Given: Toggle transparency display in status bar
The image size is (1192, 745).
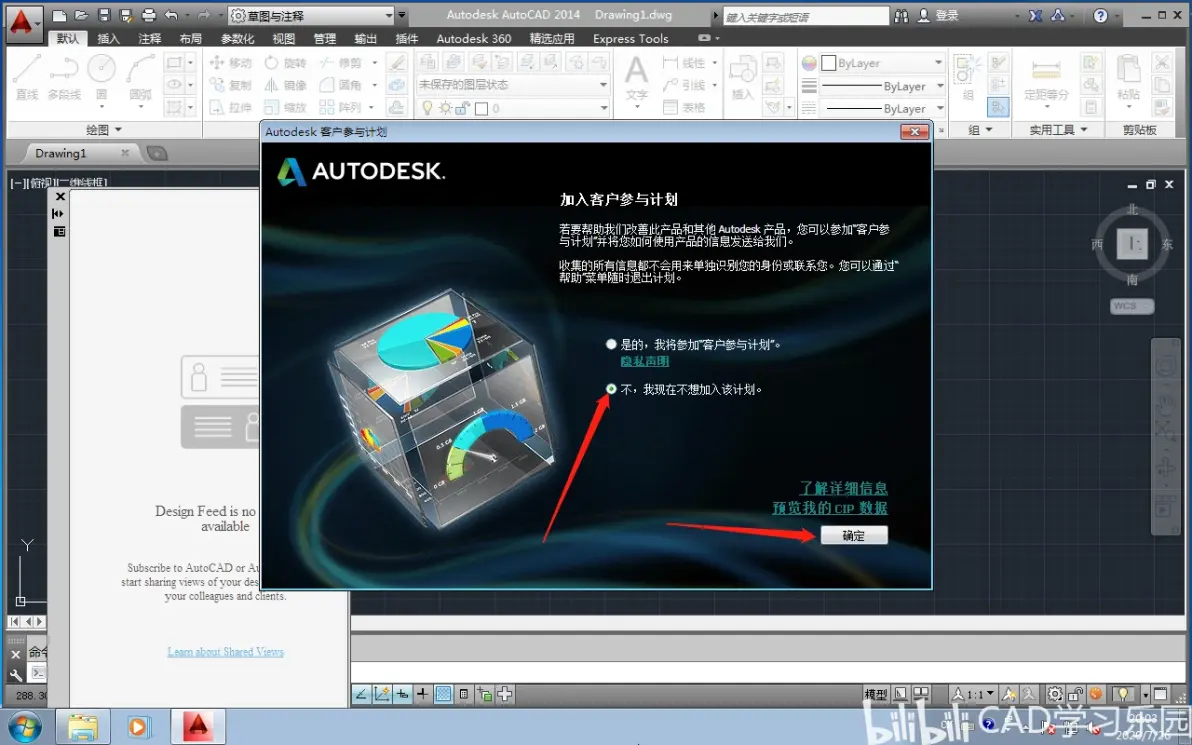Looking at the screenshot, I should point(443,693).
